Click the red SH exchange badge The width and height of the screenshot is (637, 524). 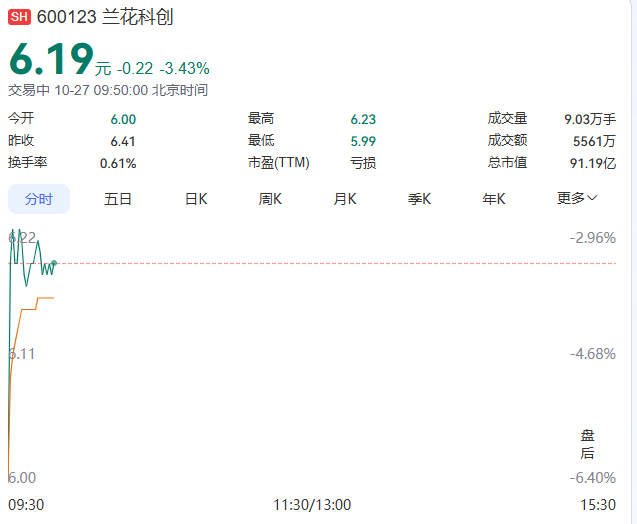click(19, 17)
